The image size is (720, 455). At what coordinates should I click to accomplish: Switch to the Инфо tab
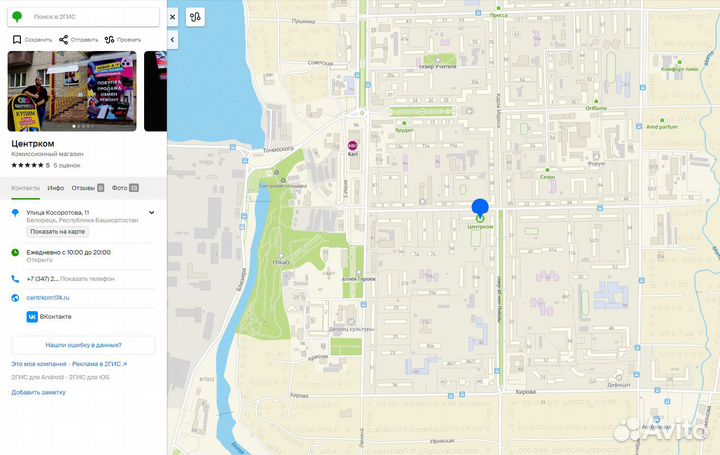(x=56, y=187)
